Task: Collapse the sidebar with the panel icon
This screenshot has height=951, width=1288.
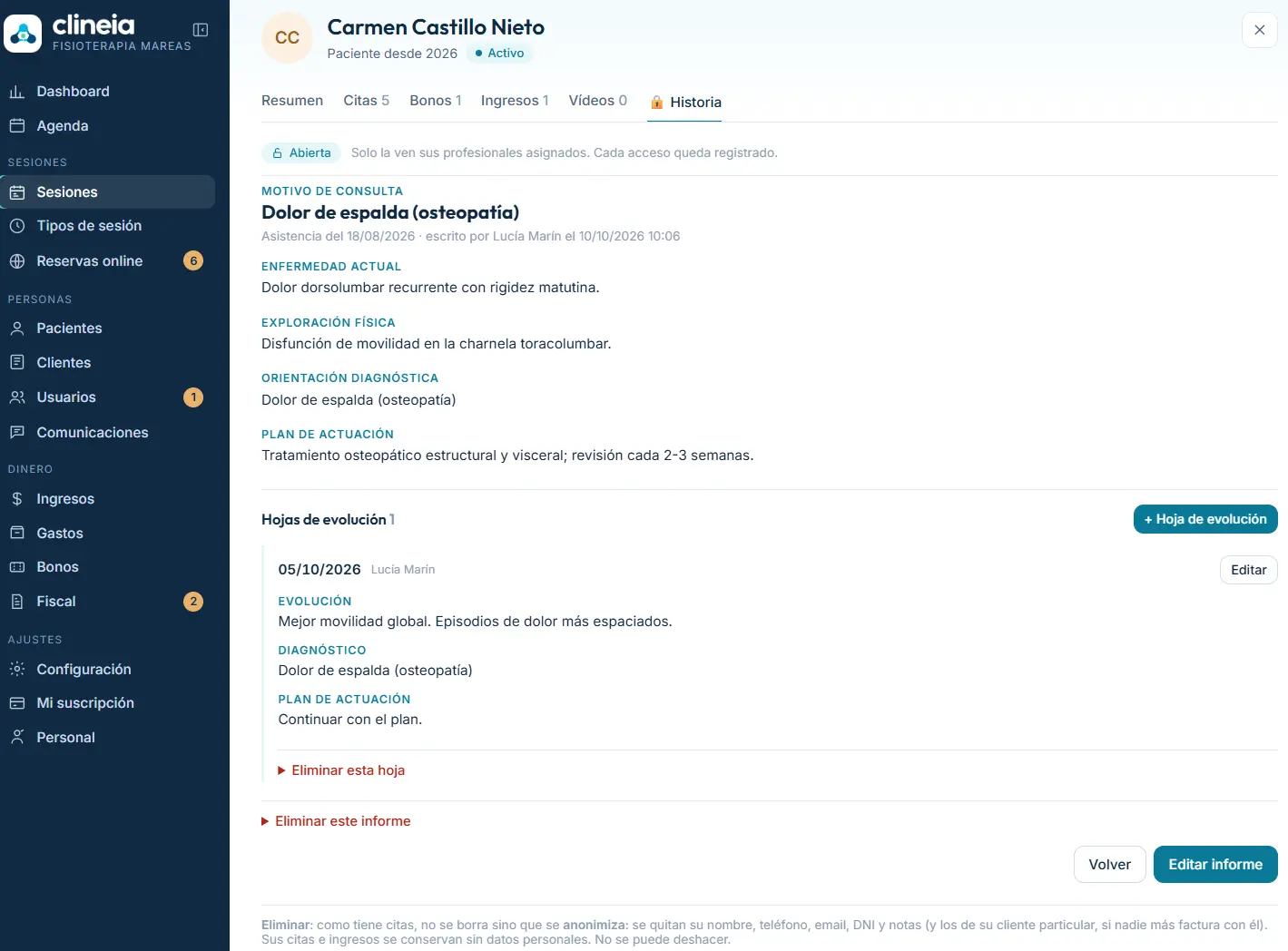Action: pos(201,30)
